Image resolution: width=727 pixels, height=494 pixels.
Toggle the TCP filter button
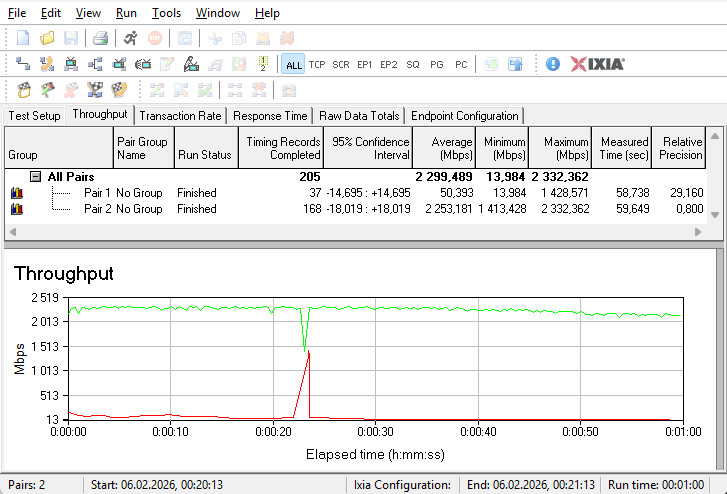coord(317,64)
